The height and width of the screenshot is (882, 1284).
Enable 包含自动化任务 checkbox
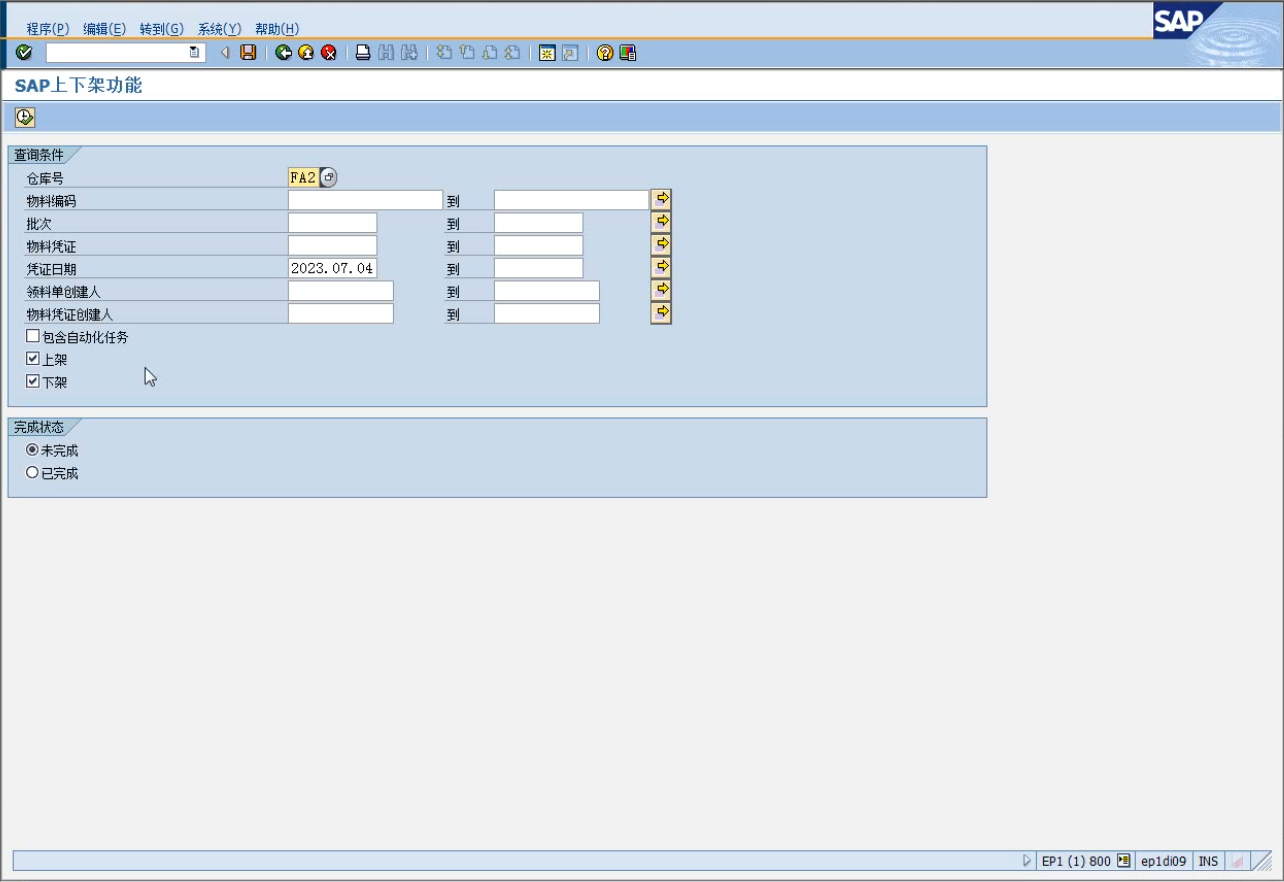[33, 337]
